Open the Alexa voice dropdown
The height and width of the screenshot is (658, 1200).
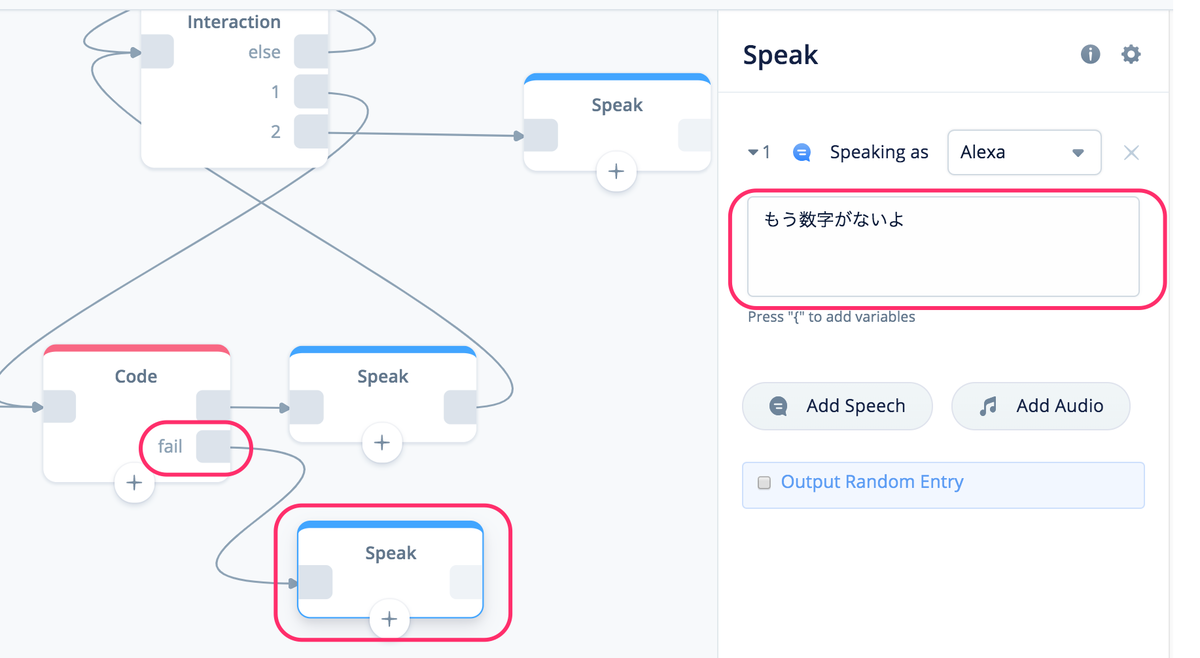(1024, 153)
